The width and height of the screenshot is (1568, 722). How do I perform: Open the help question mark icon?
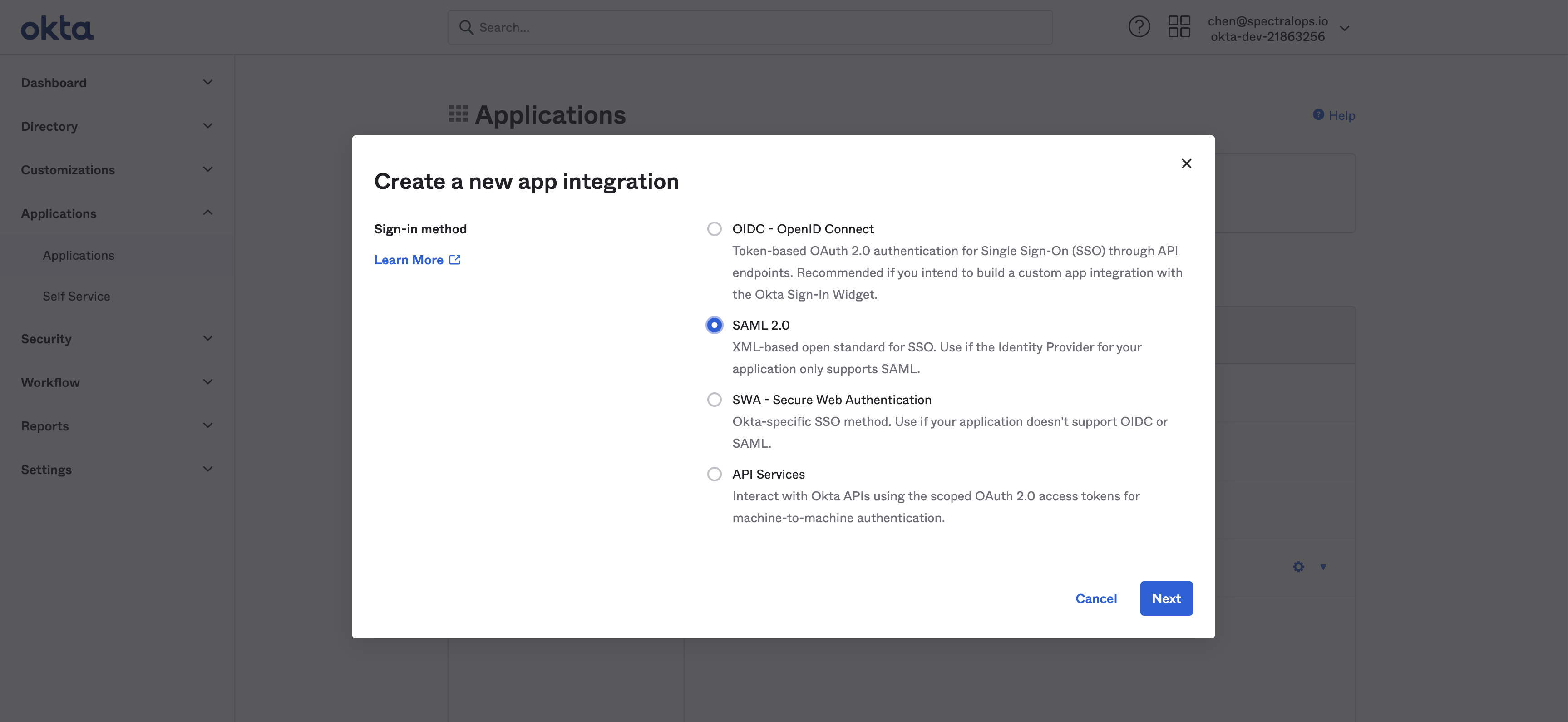pos(1139,27)
